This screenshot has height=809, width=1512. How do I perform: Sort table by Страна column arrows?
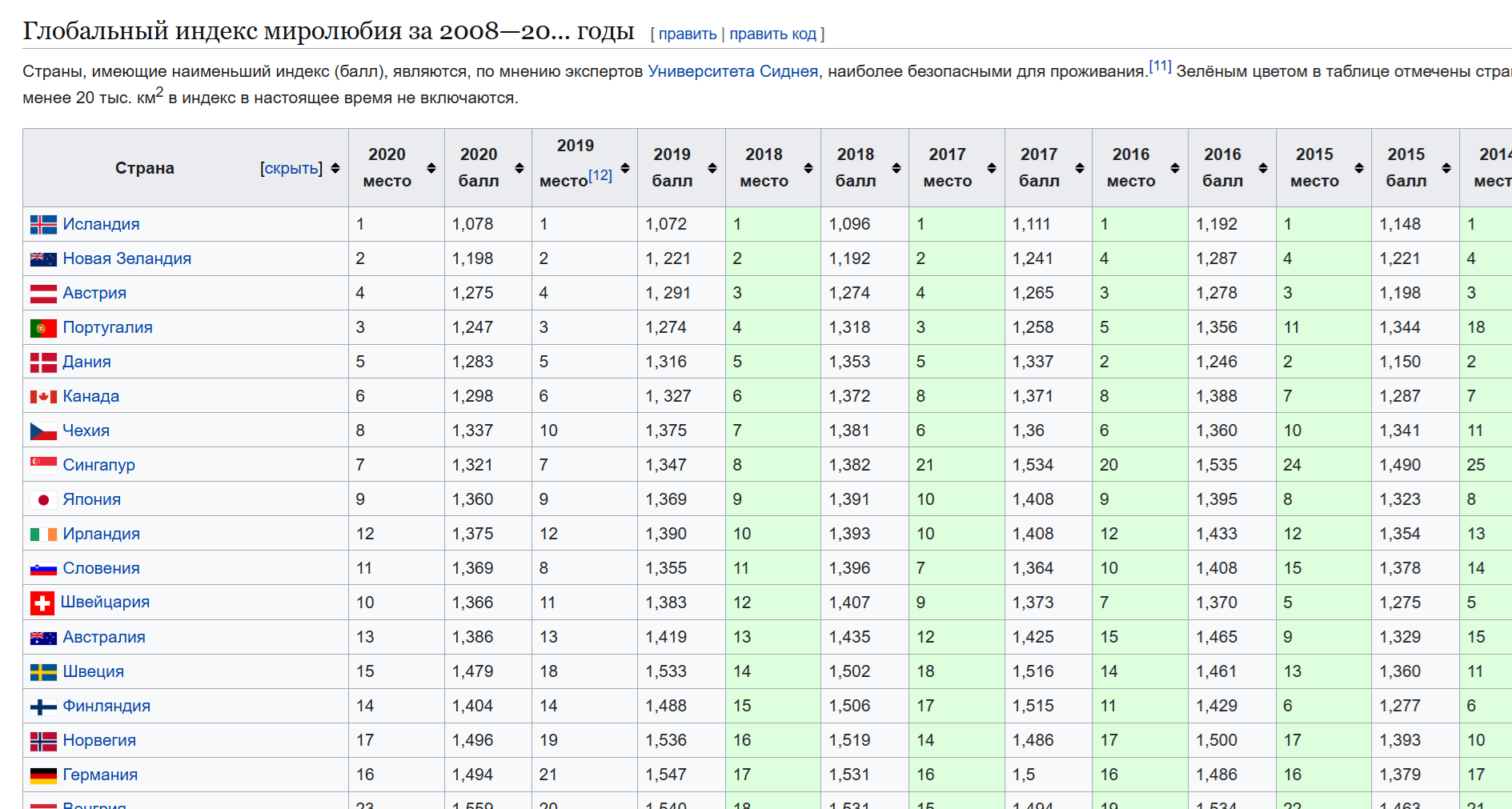click(335, 168)
